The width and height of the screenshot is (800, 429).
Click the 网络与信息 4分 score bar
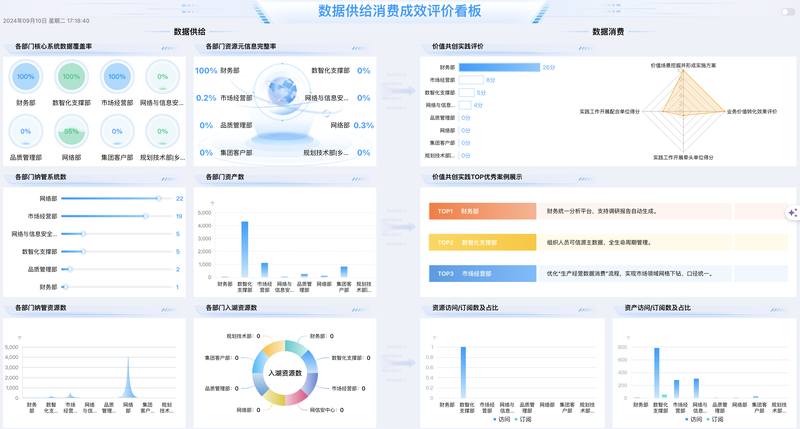click(465, 105)
